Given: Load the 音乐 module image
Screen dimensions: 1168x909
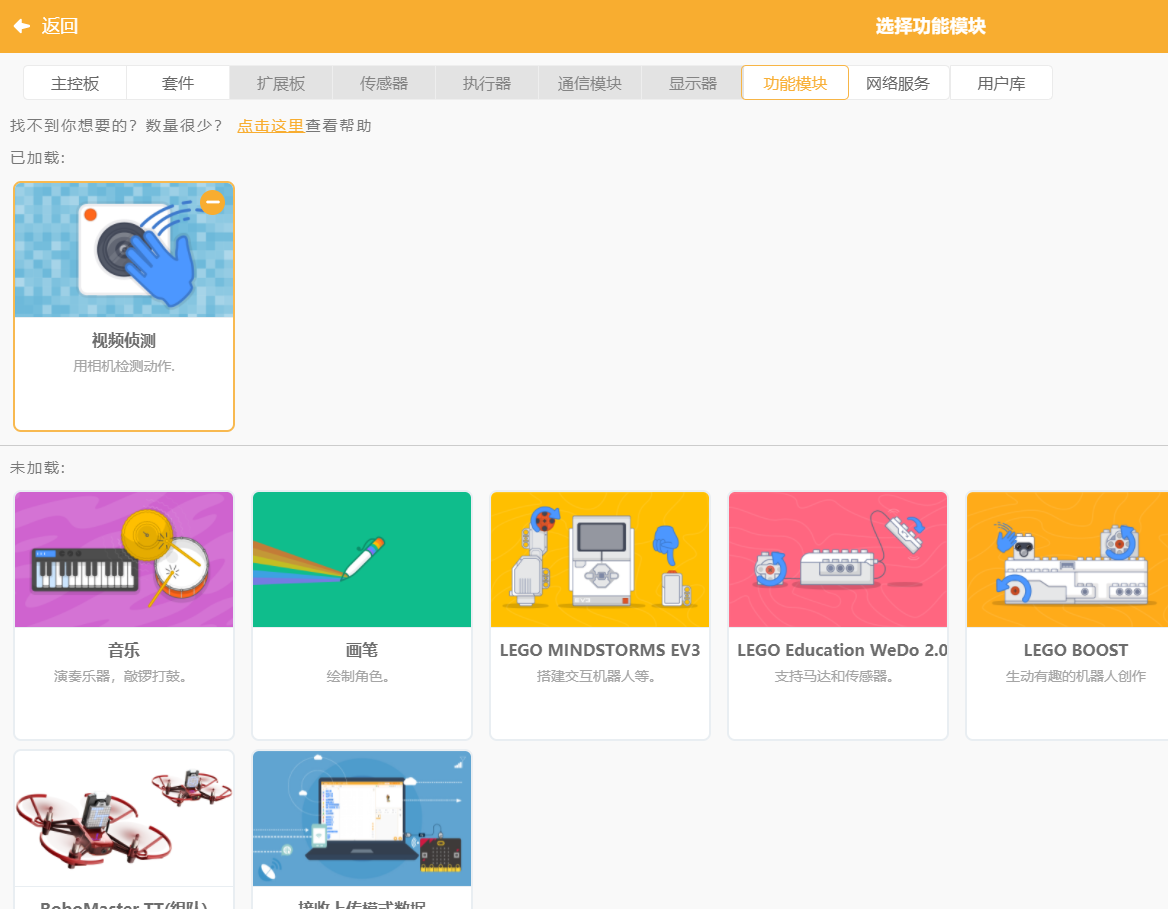Looking at the screenshot, I should coord(124,560).
